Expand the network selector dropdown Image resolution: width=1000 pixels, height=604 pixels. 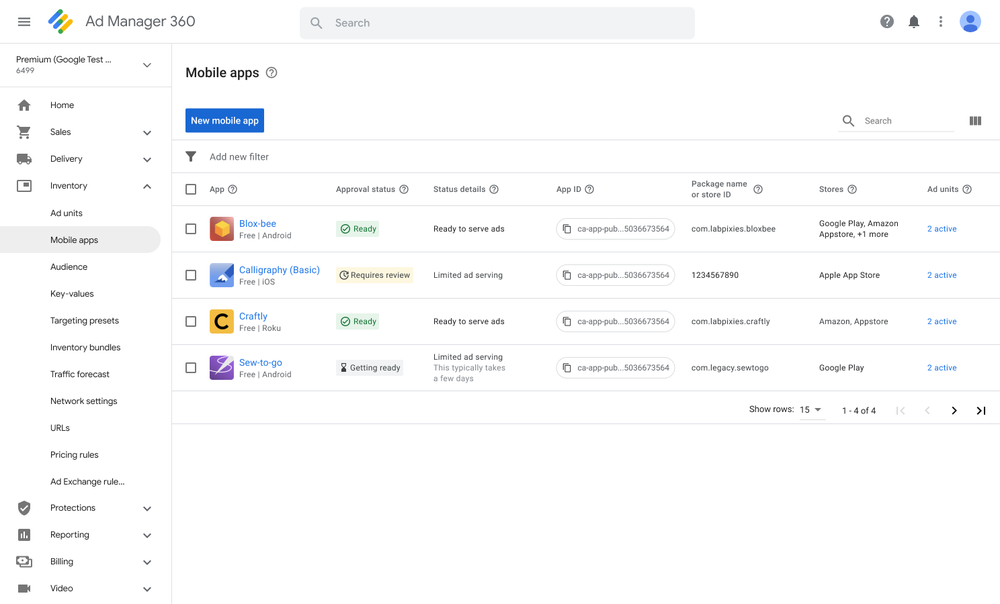[146, 65]
